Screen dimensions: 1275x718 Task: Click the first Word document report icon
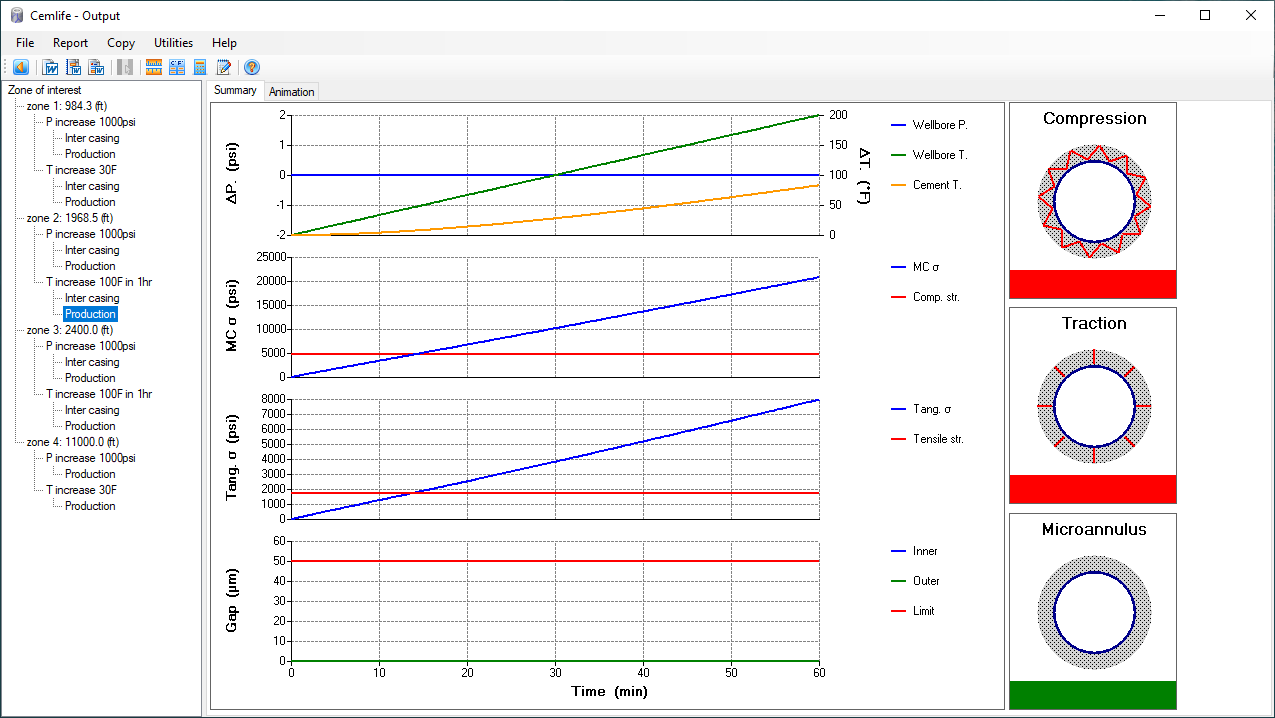[x=50, y=67]
